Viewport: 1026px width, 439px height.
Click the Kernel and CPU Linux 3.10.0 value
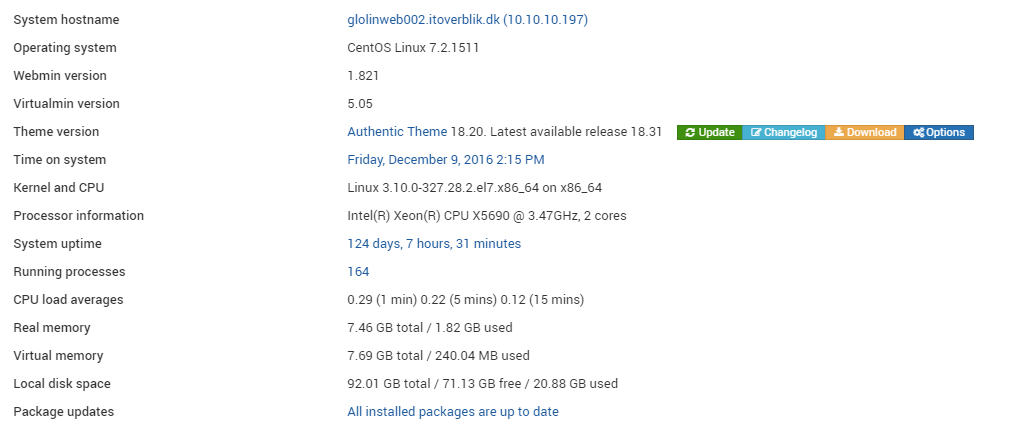pos(474,188)
